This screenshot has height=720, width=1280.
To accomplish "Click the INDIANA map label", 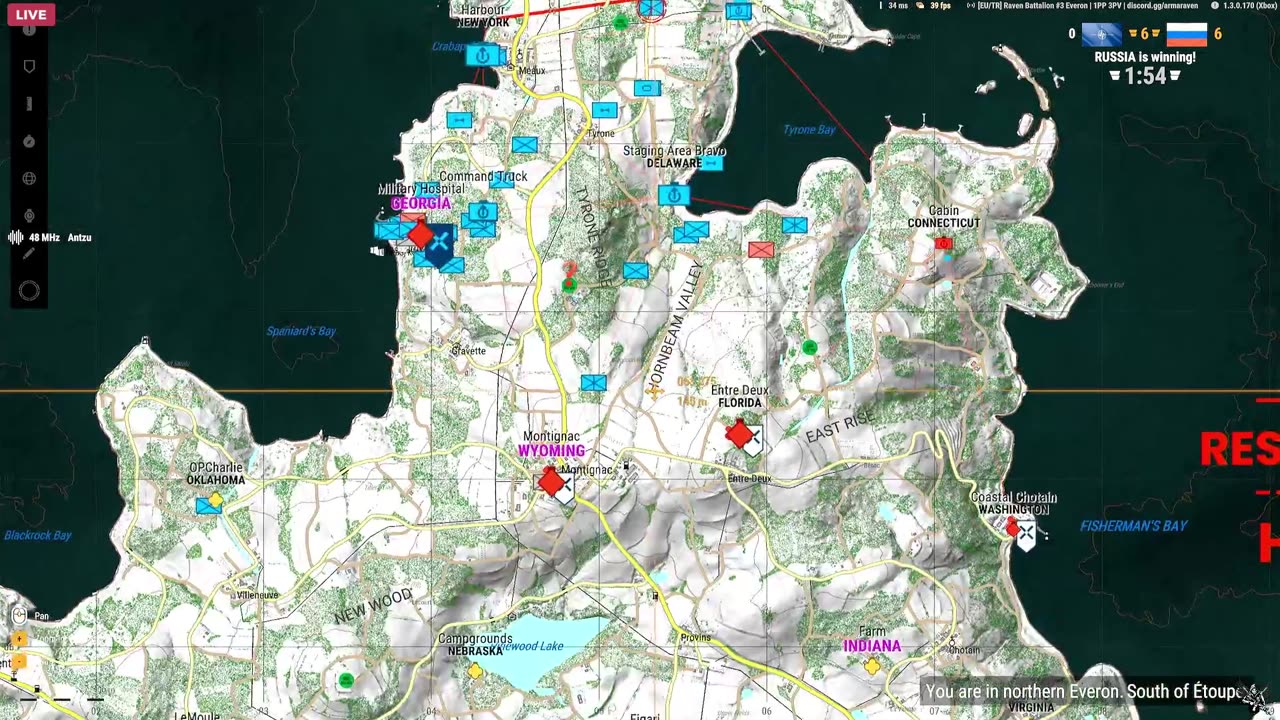I will (872, 647).
